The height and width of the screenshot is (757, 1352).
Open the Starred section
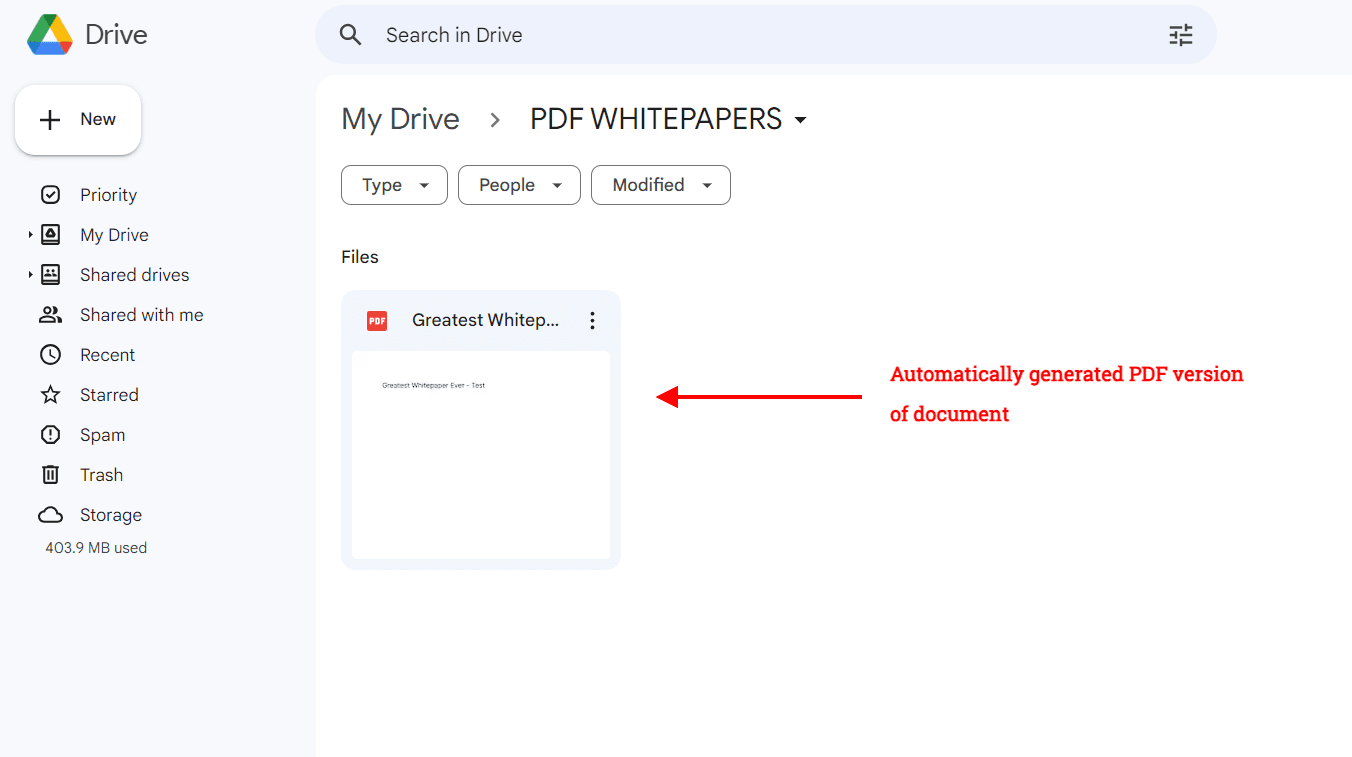tap(108, 394)
